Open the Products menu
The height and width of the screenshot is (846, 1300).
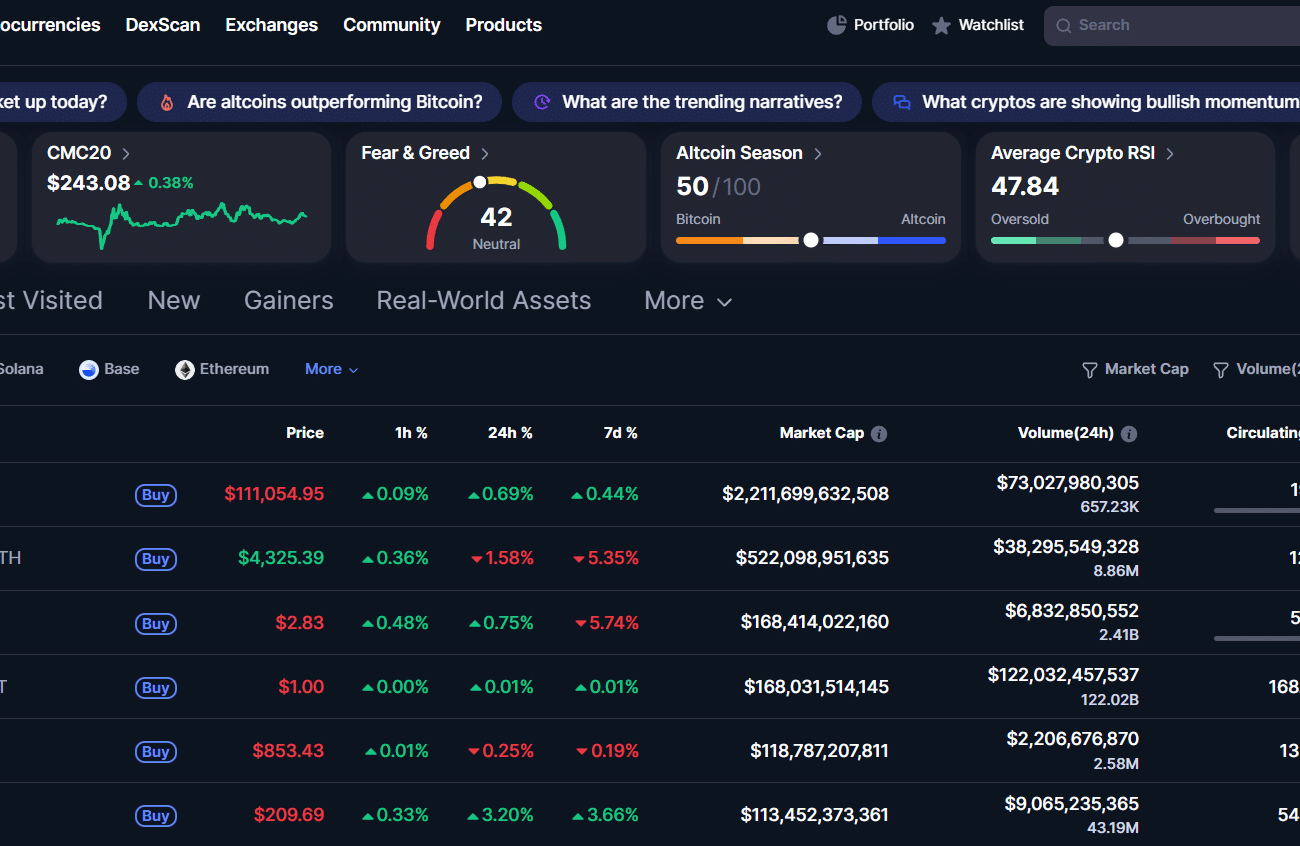point(504,25)
